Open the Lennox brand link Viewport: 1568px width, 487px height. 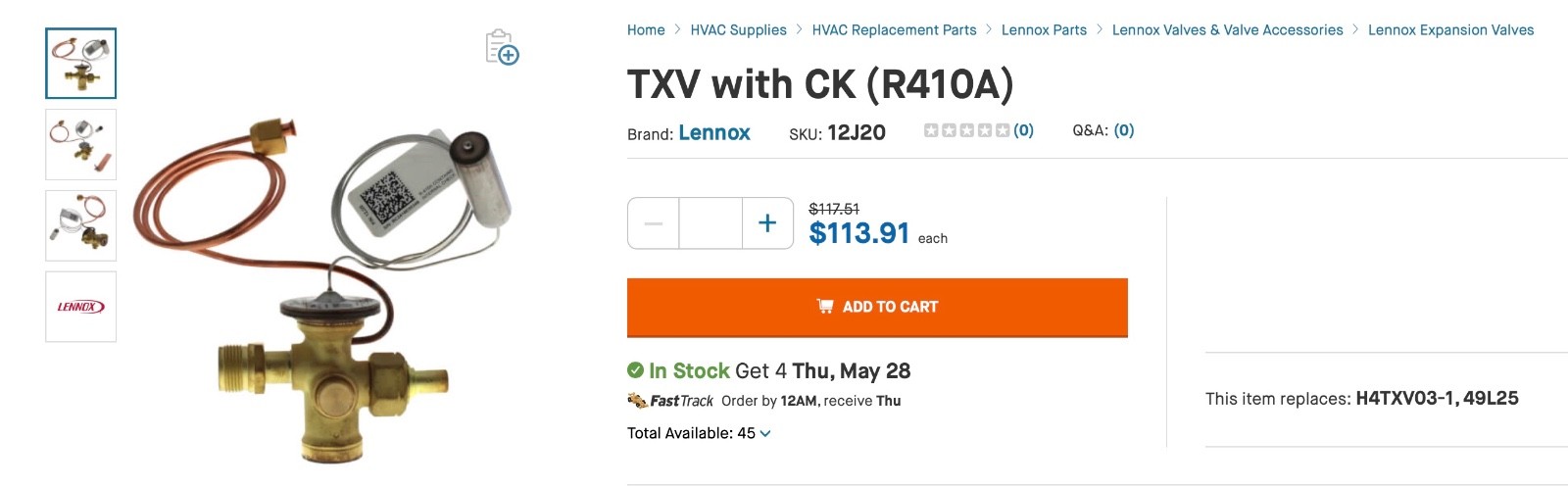(714, 133)
